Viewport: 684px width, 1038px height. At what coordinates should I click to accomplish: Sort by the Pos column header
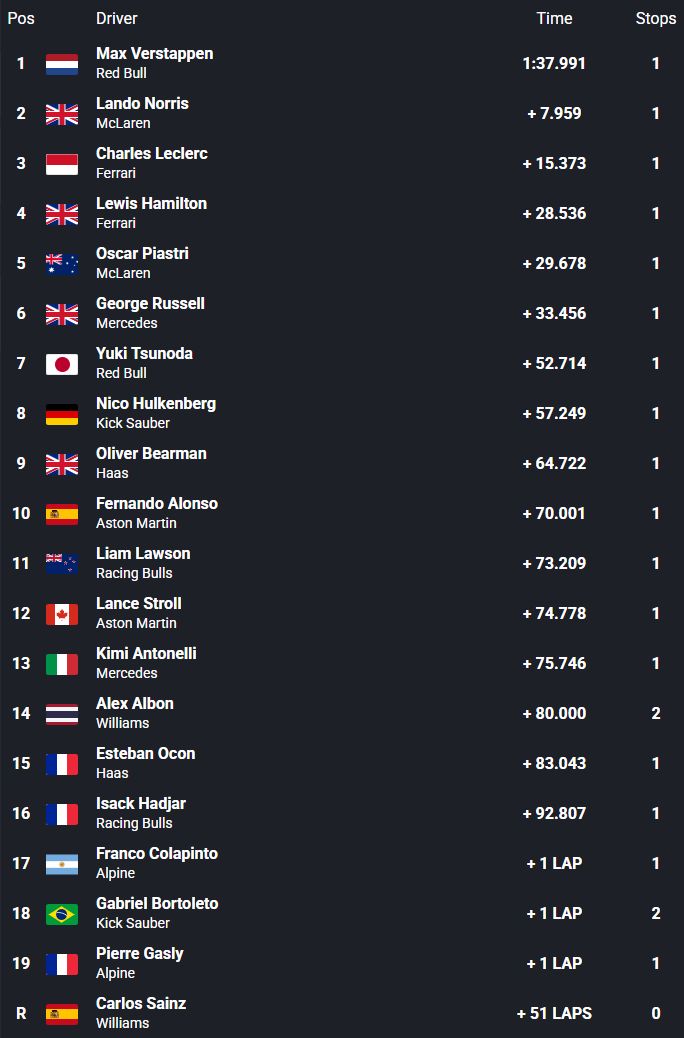[x=21, y=18]
